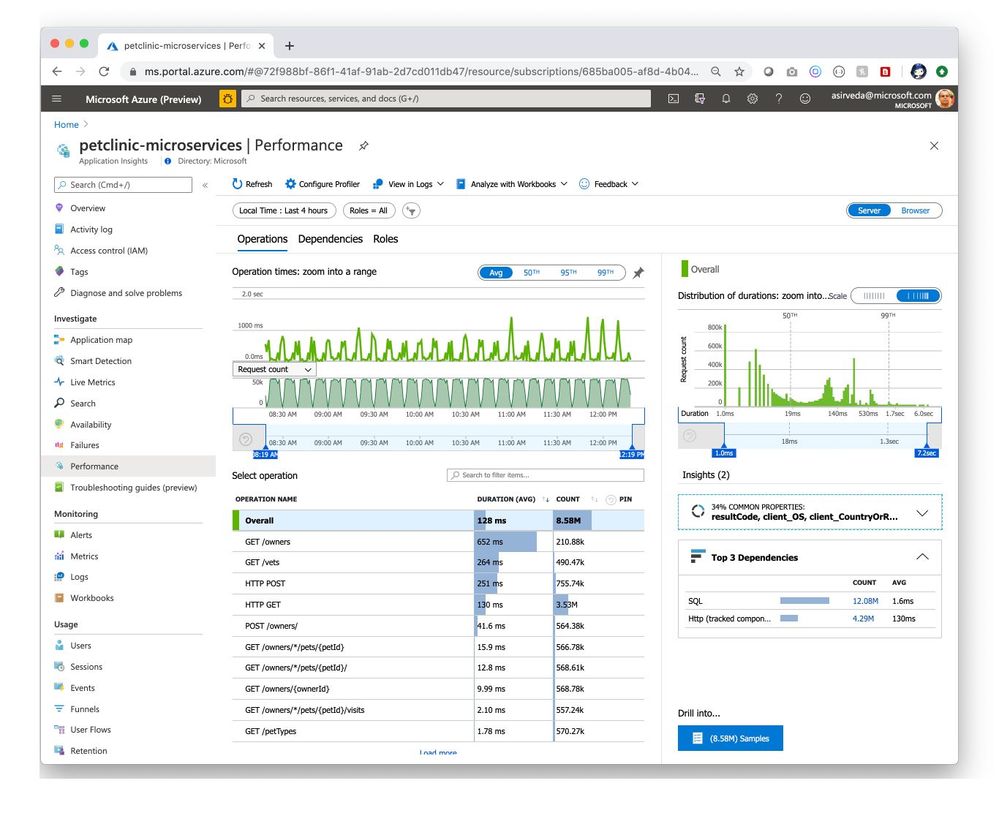Open Local Time Last 4 hours filter
The height and width of the screenshot is (818, 999).
pos(284,211)
